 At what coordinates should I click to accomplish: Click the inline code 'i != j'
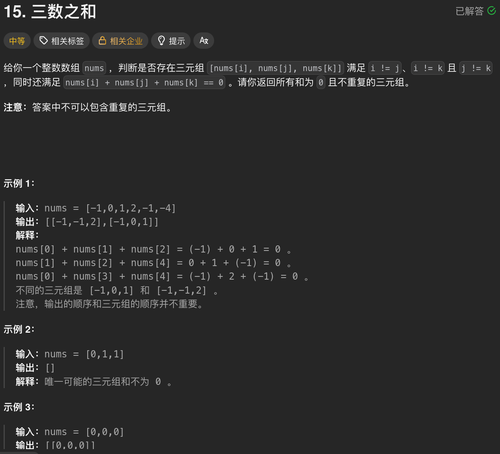click(x=385, y=68)
